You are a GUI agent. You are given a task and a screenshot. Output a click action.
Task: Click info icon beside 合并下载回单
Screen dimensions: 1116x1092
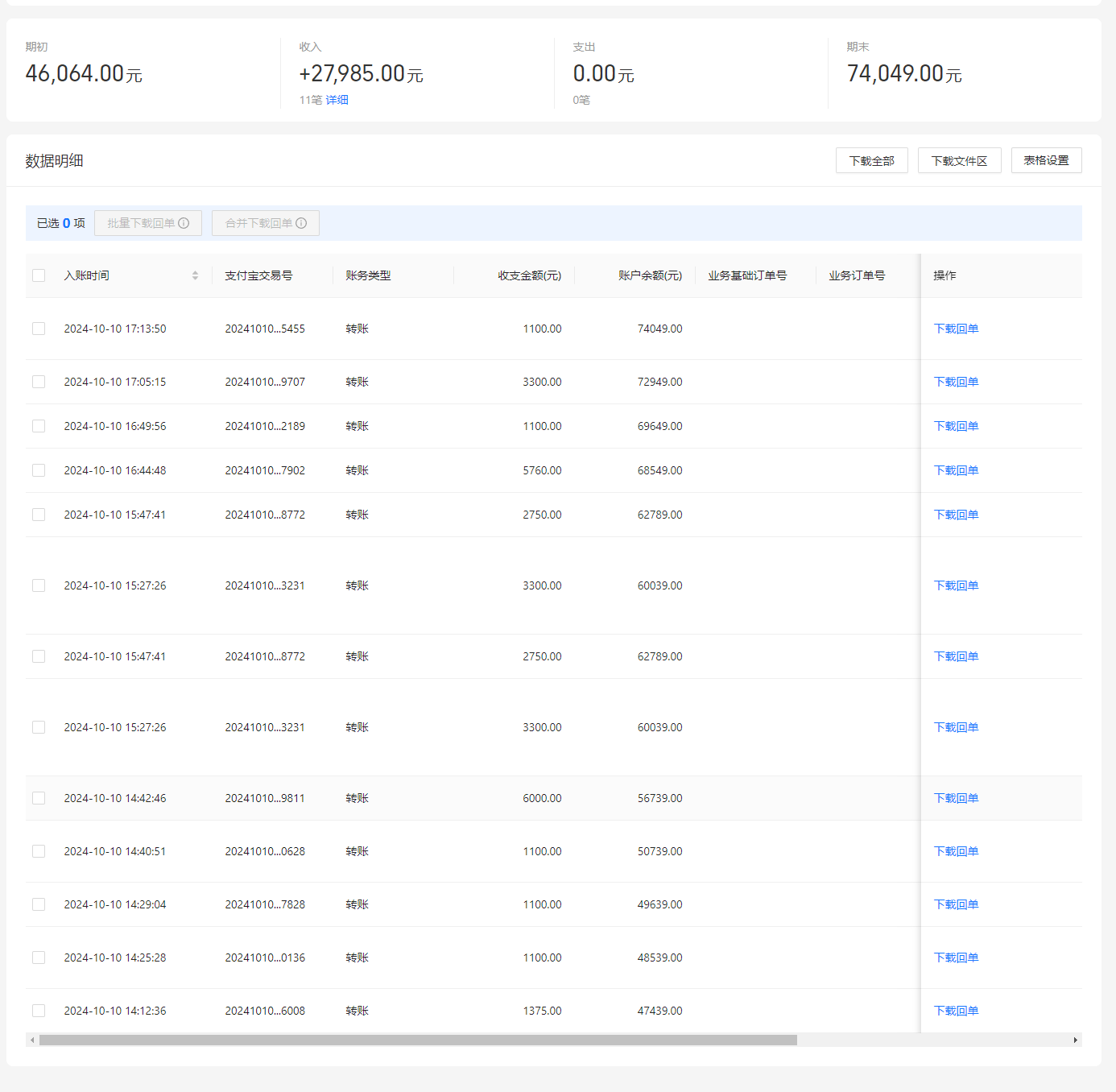coord(301,223)
